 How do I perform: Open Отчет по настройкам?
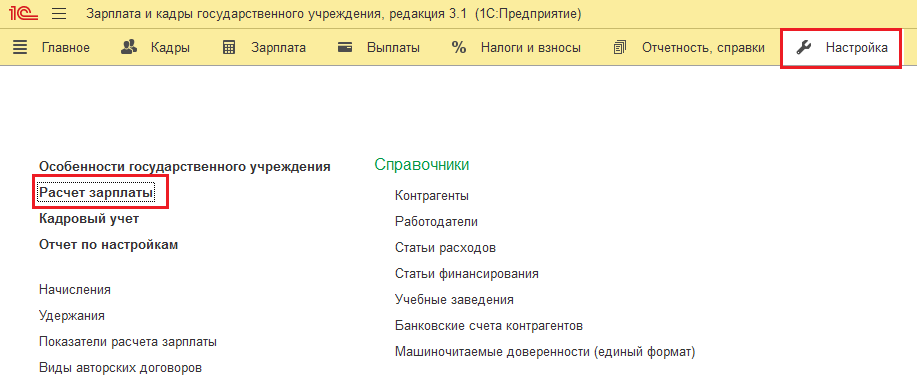coord(109,244)
